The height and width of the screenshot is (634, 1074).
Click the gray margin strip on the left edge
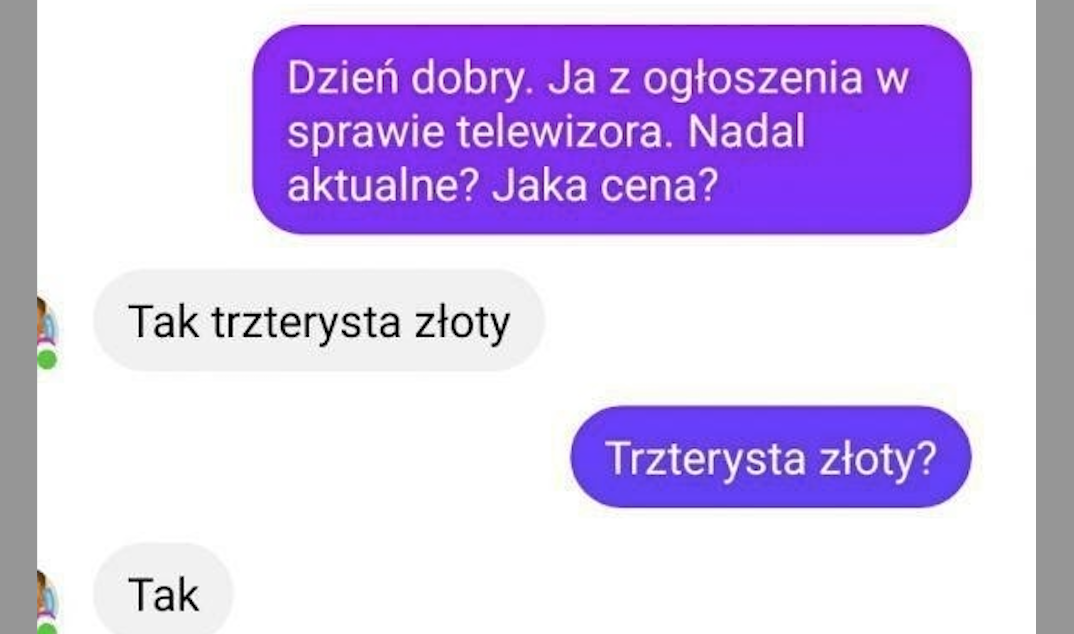(18, 317)
